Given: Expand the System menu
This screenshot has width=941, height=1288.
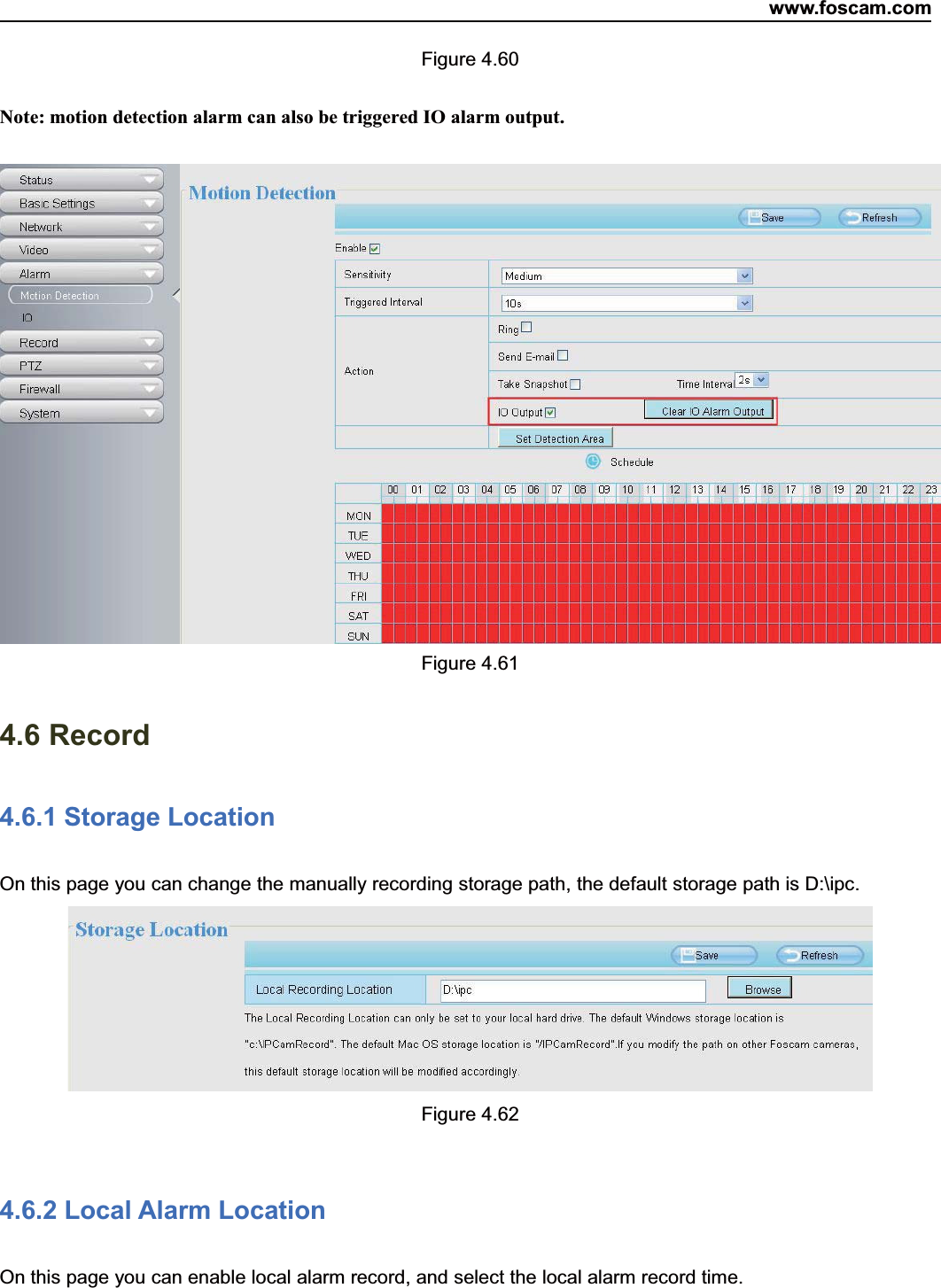Looking at the screenshot, I should pos(82,413).
